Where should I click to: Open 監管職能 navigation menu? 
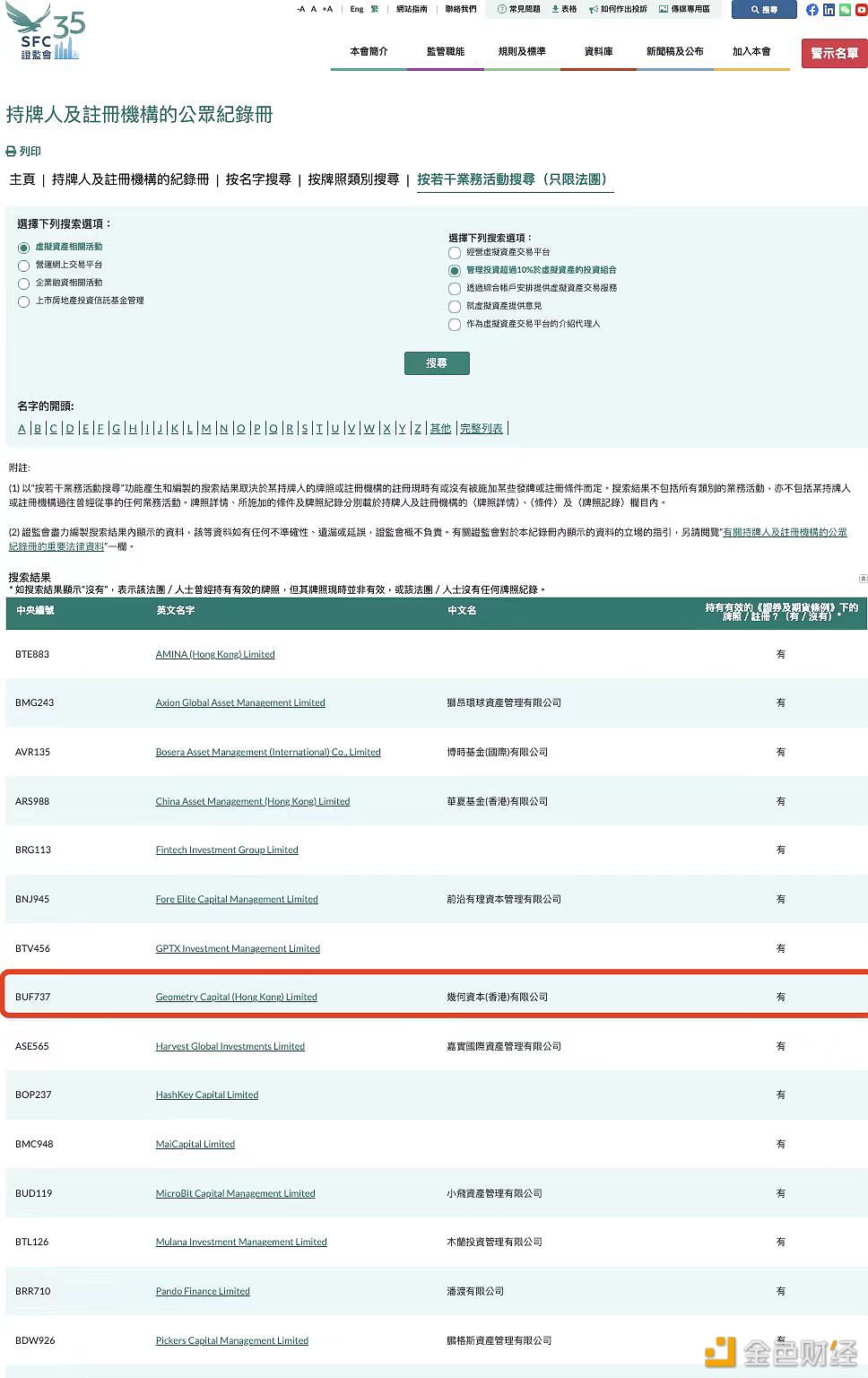click(446, 52)
